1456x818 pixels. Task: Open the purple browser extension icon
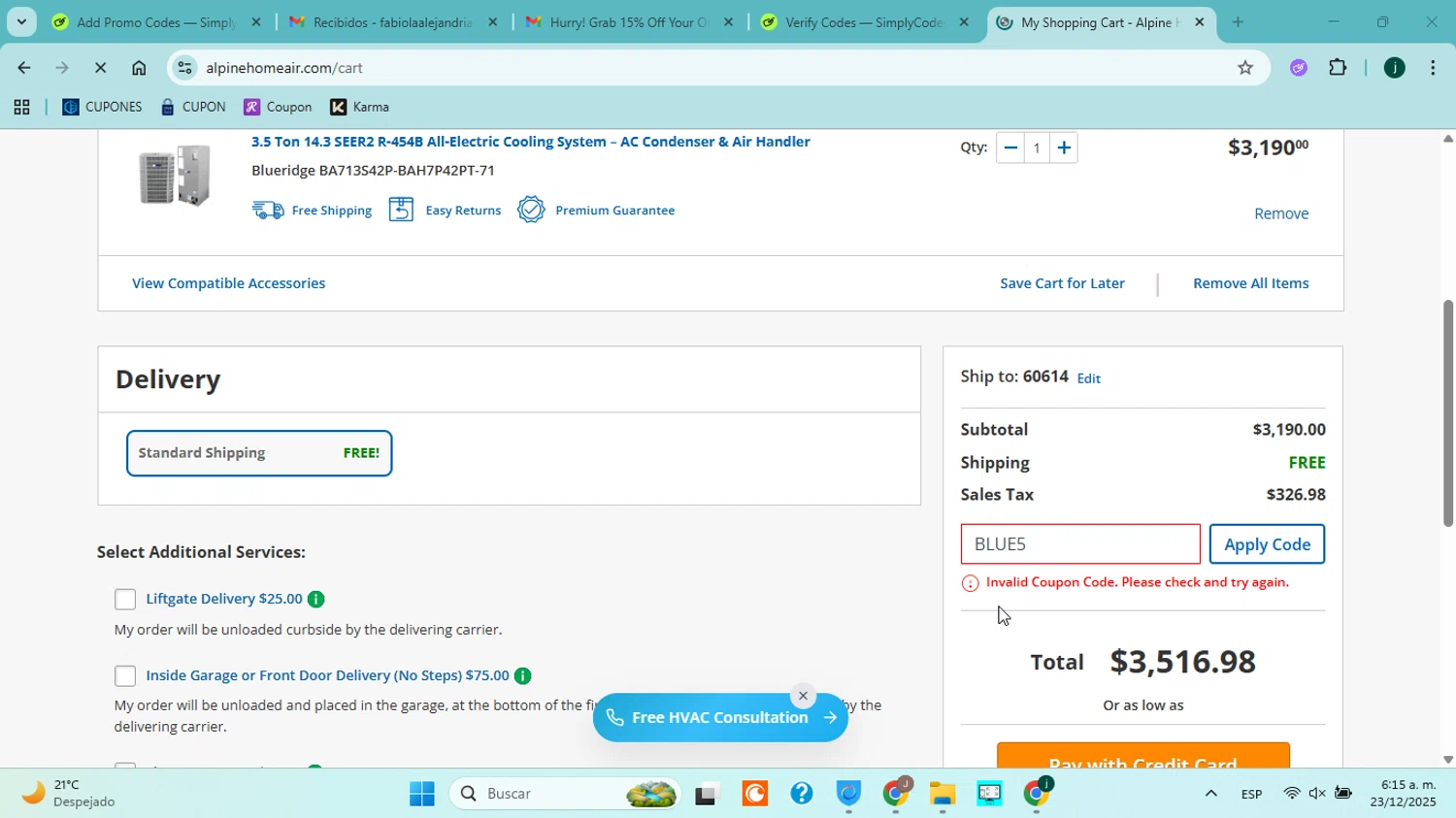click(1299, 68)
